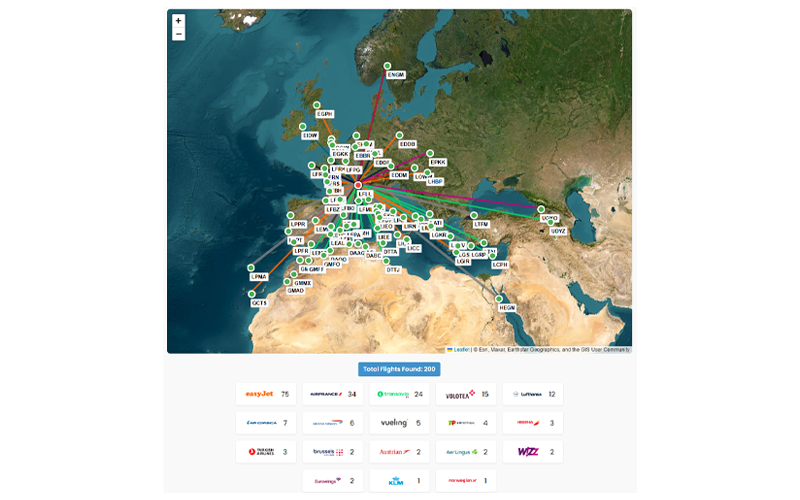Select the Transavia airline card
Image resolution: width=800 pixels, height=500 pixels.
tap(399, 394)
